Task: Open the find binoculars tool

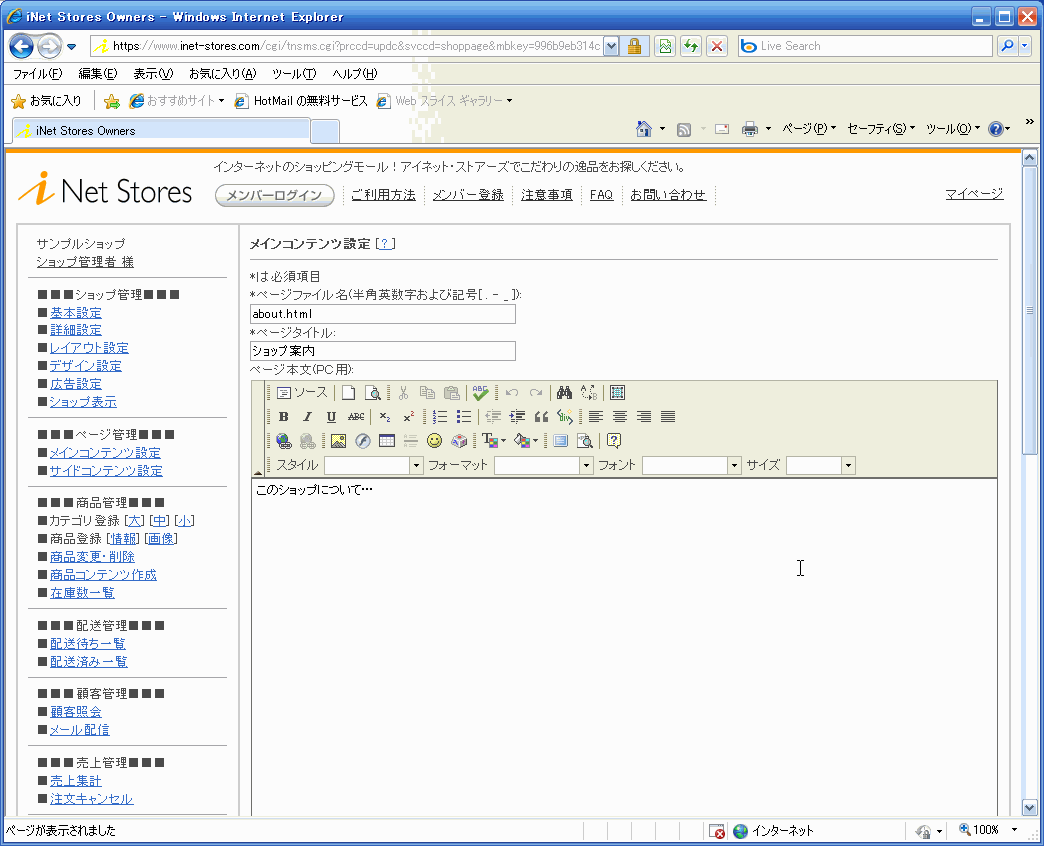Action: [x=564, y=393]
